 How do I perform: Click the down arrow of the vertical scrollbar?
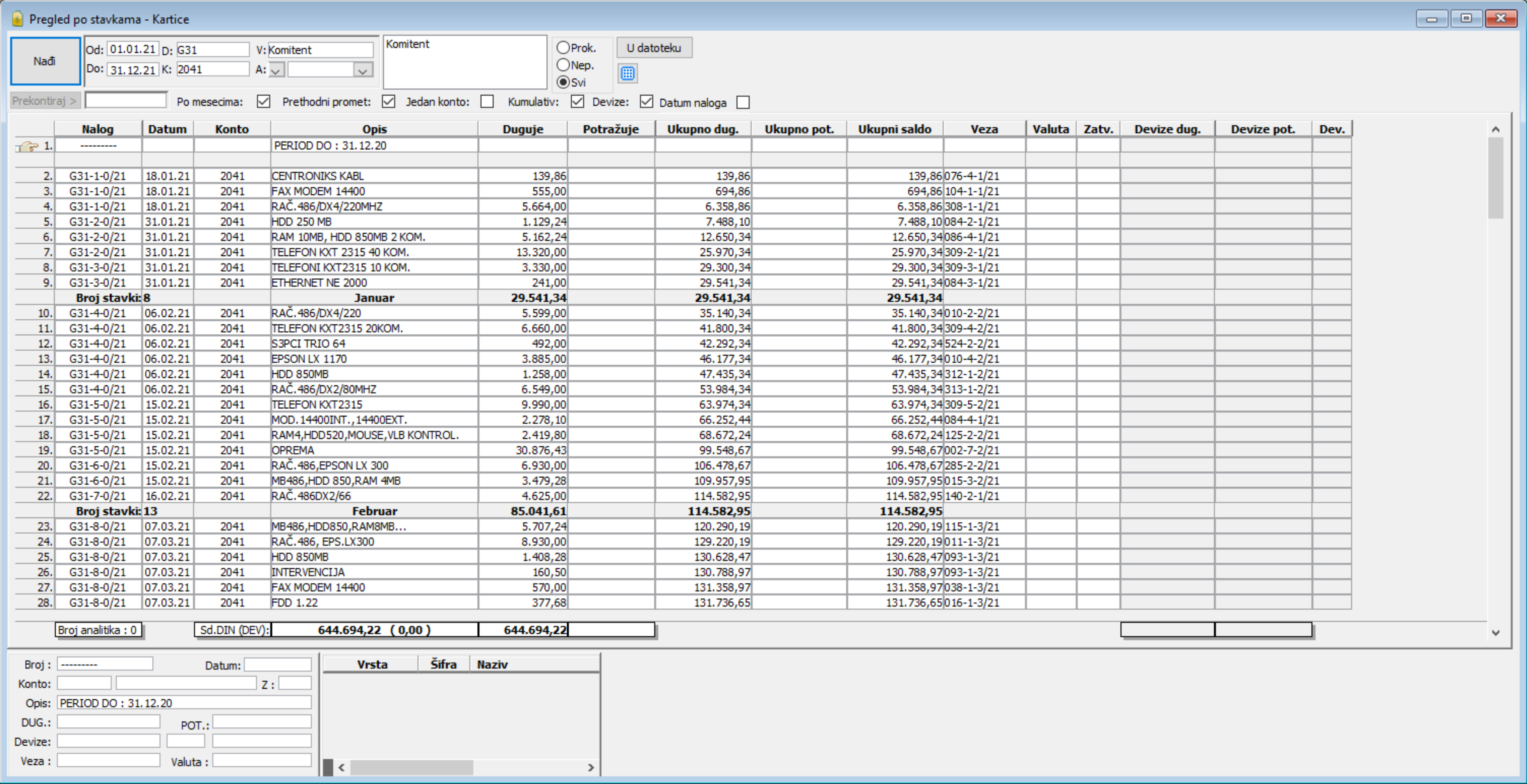(1496, 633)
